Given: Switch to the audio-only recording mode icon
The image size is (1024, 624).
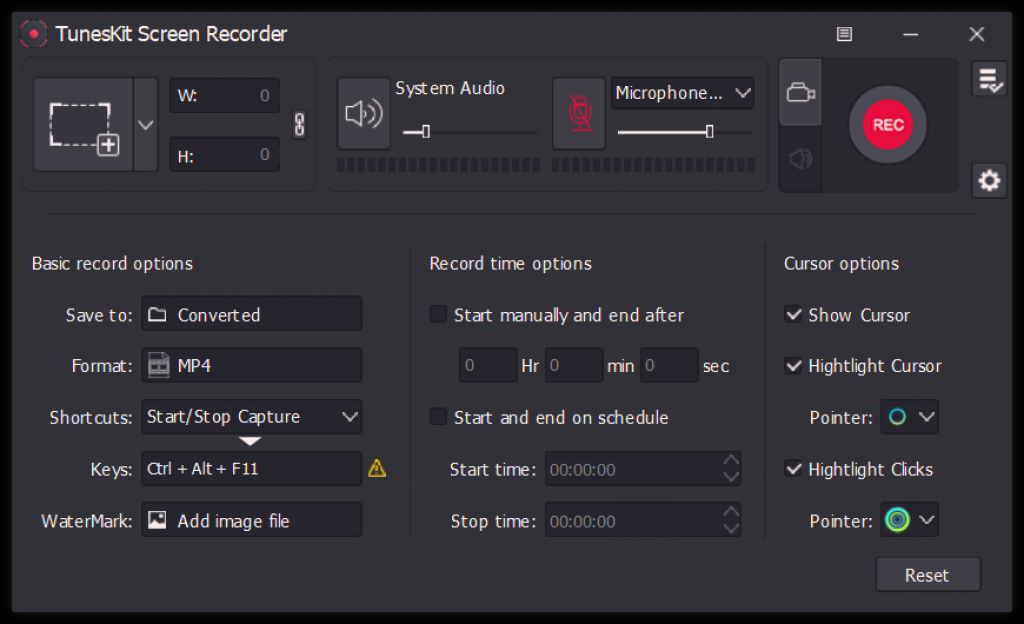Looking at the screenshot, I should click(801, 159).
